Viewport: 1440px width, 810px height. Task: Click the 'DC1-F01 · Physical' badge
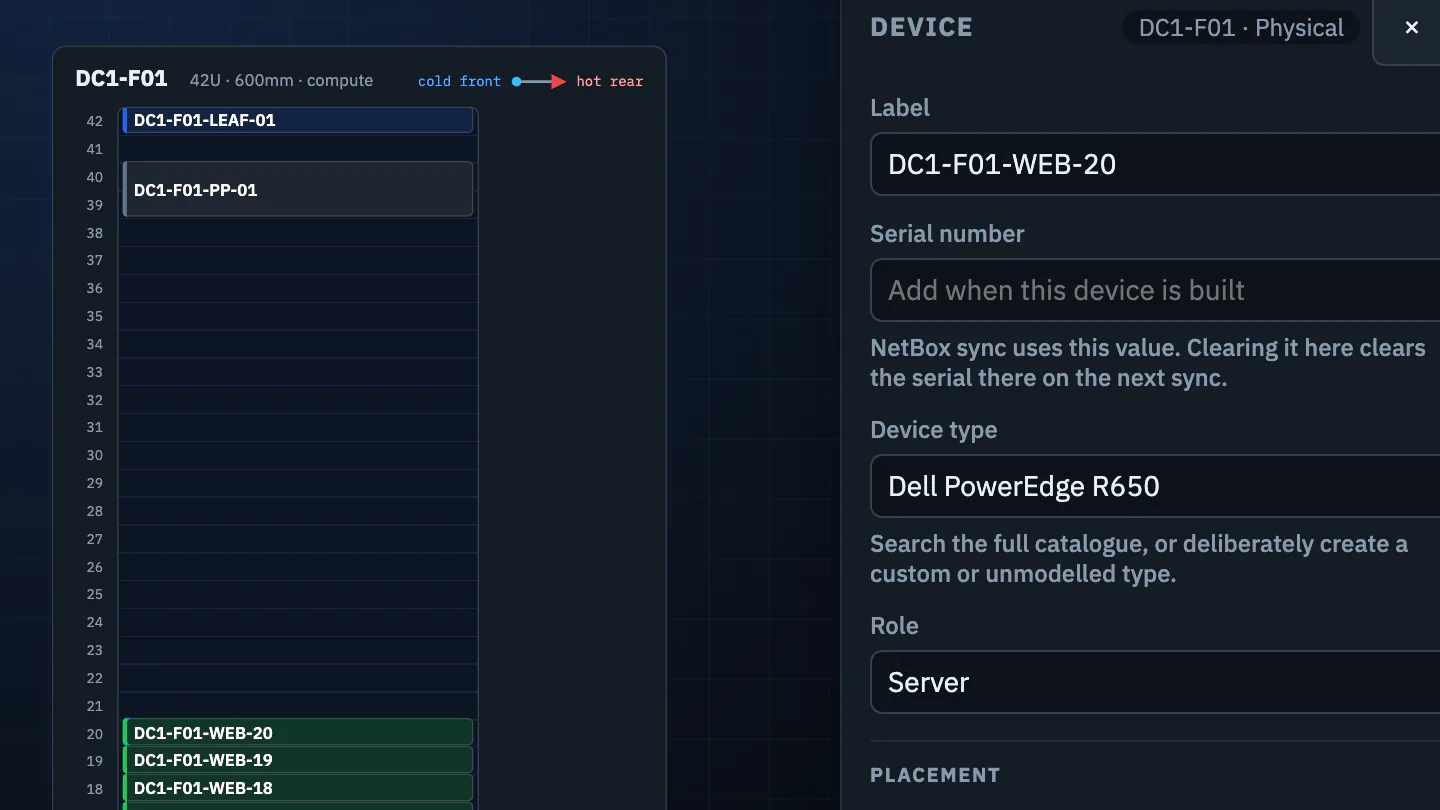[1241, 28]
